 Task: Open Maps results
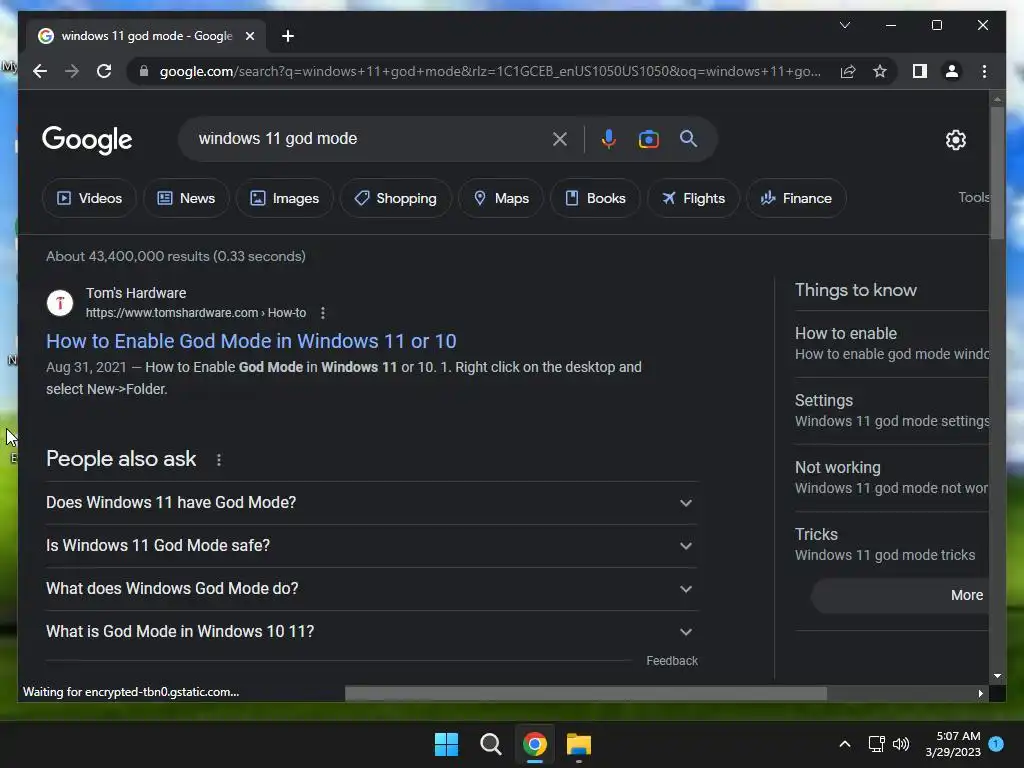[x=501, y=198]
